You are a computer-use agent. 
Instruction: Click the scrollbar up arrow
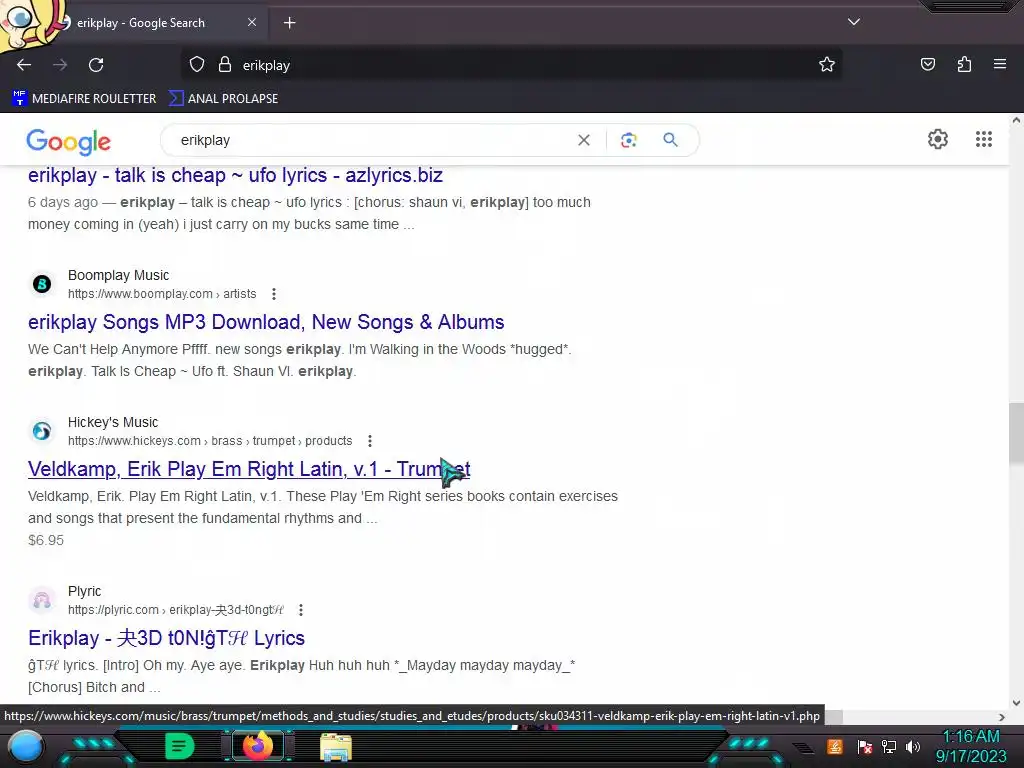(x=1016, y=120)
